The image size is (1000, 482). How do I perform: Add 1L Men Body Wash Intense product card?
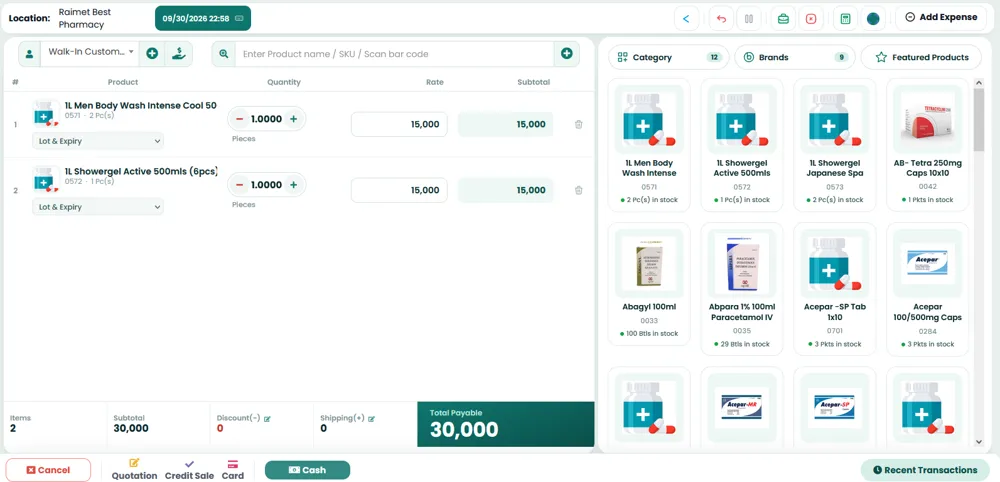649,145
